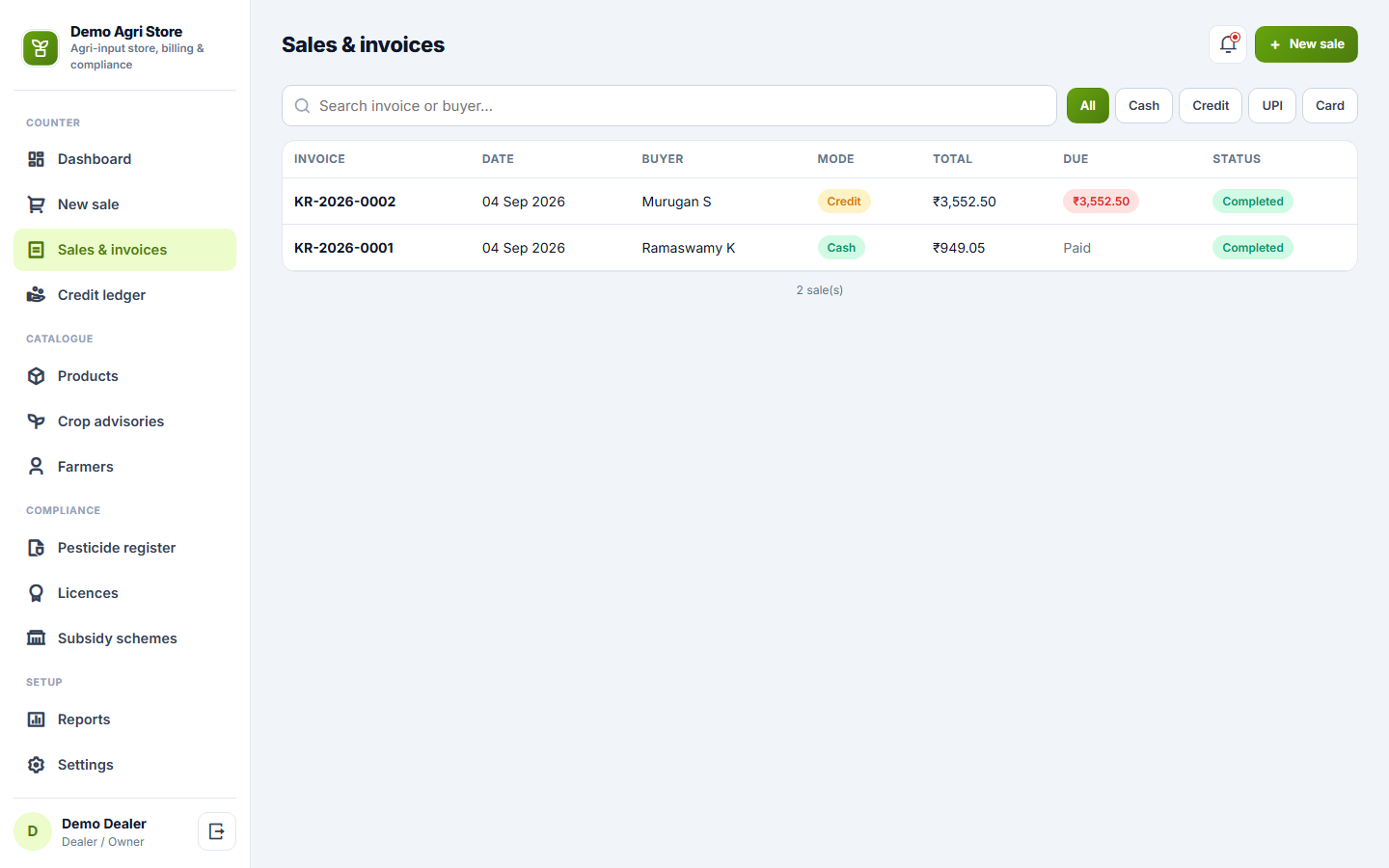Click buyer name Murugan S
The width and height of the screenshot is (1389, 868).
click(x=677, y=202)
